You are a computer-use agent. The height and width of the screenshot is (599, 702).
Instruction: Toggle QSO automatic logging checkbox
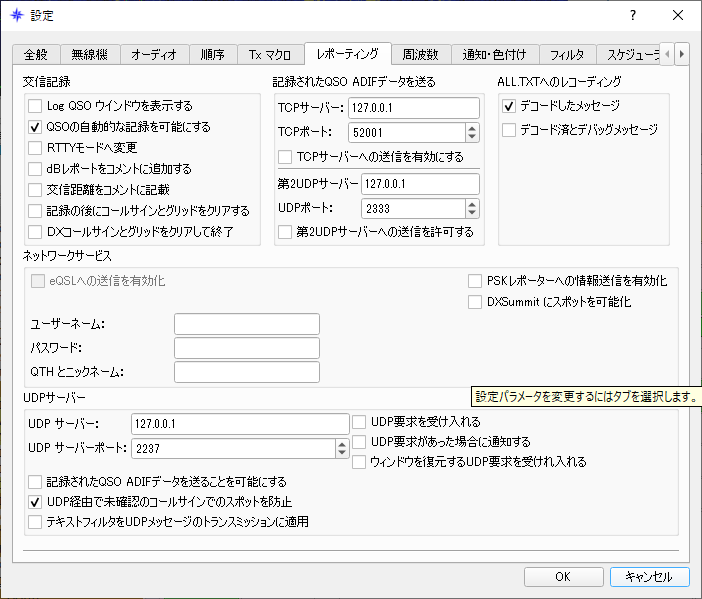[x=36, y=127]
